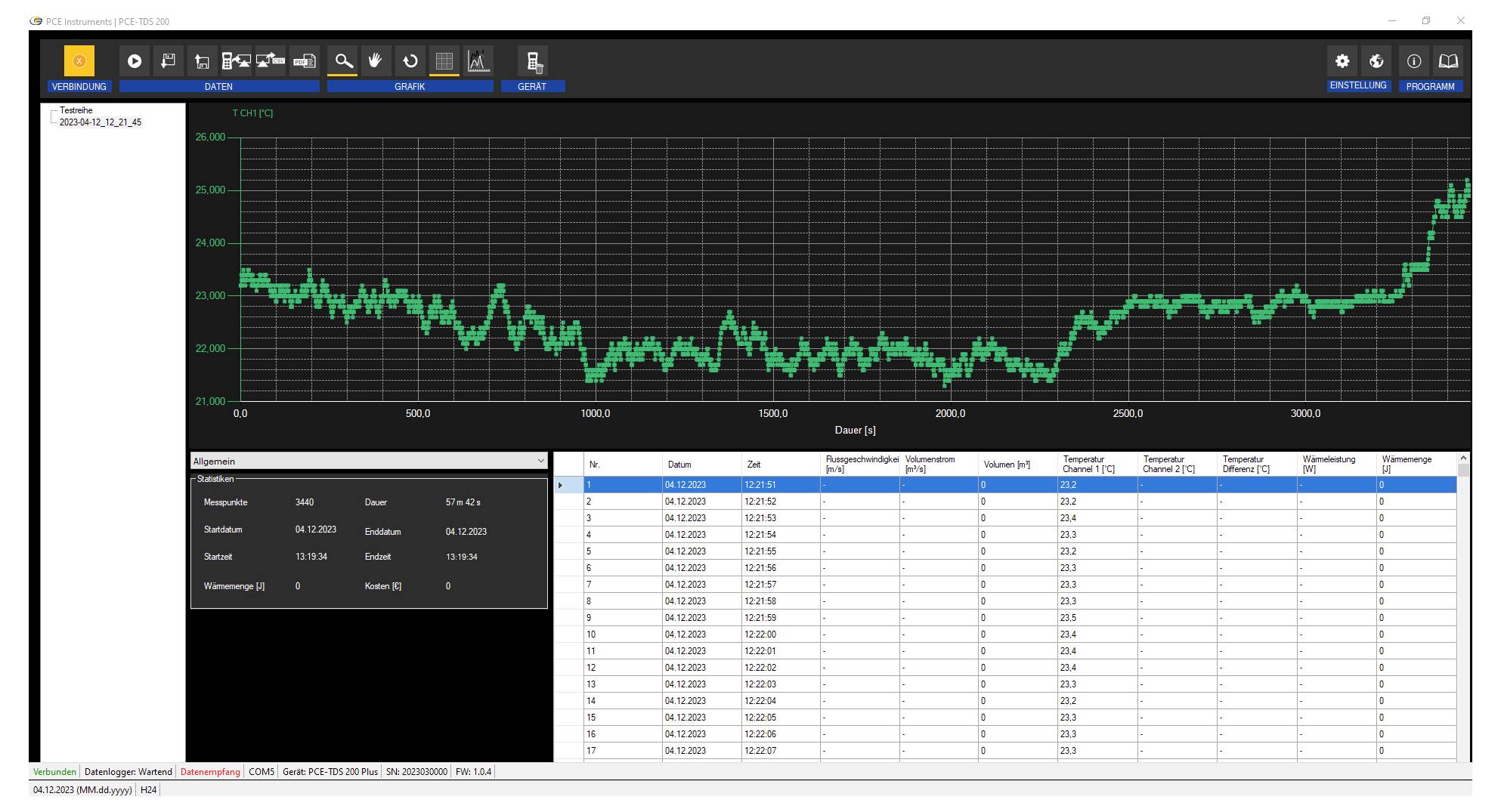Screen dimensions: 1501x812
Task: Click the Temperatur Differenz column header
Action: pos(1257,465)
